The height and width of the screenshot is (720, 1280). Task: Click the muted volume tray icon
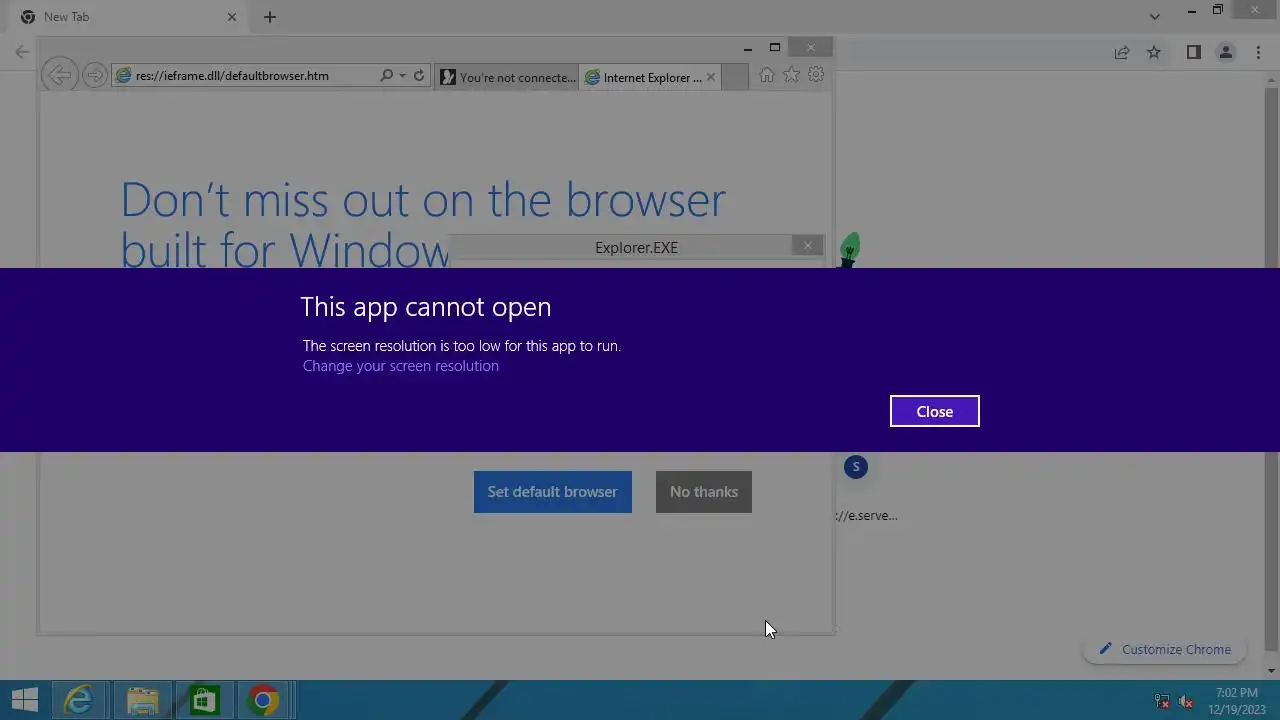(x=1186, y=701)
